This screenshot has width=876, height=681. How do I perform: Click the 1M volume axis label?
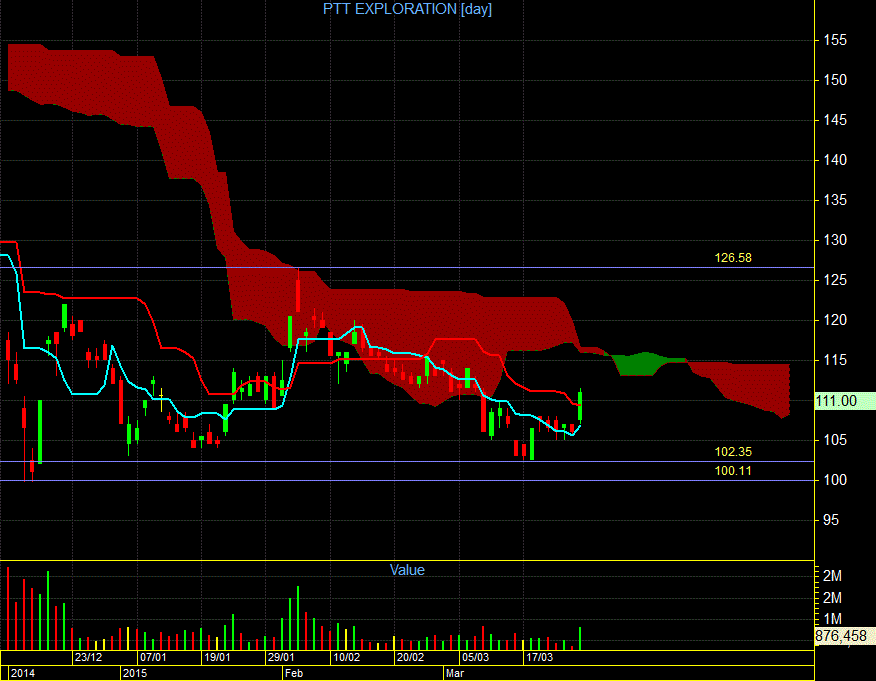tap(832, 619)
